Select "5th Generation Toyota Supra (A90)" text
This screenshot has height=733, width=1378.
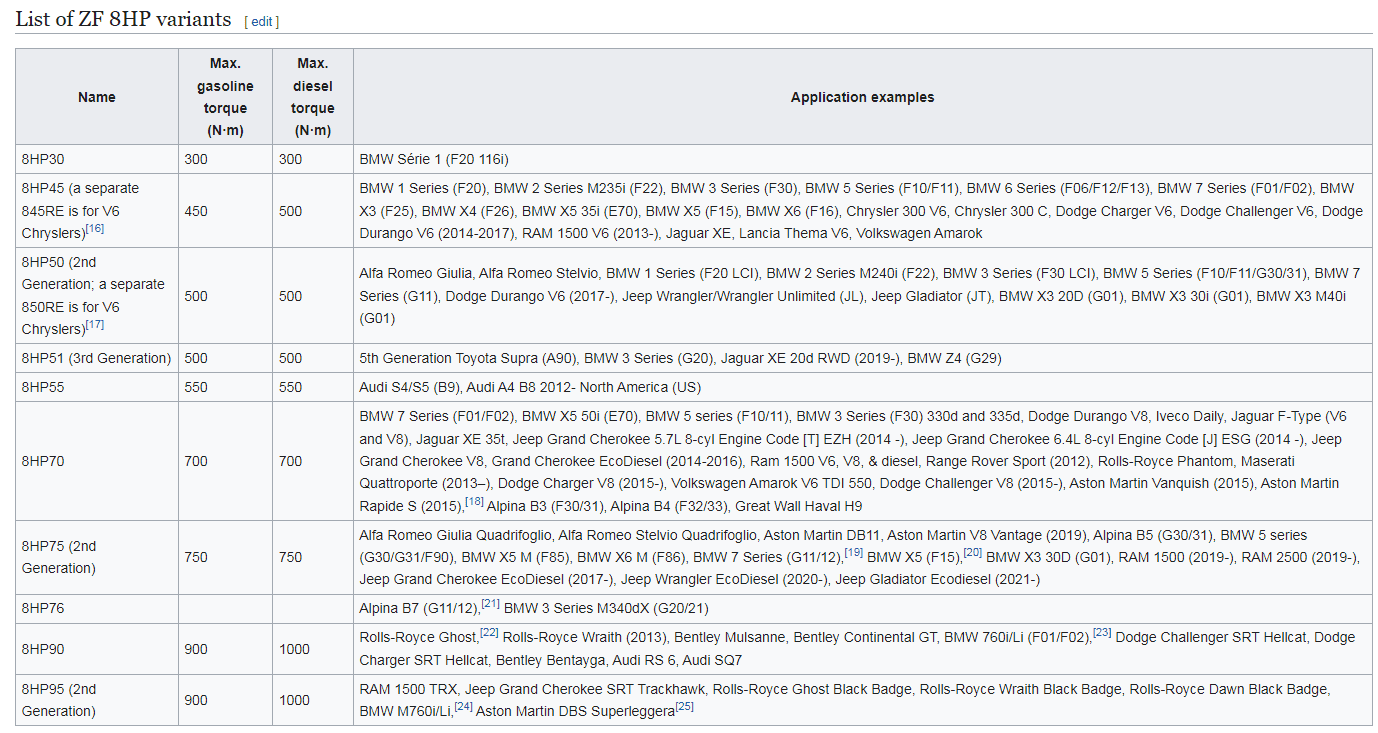click(x=467, y=358)
